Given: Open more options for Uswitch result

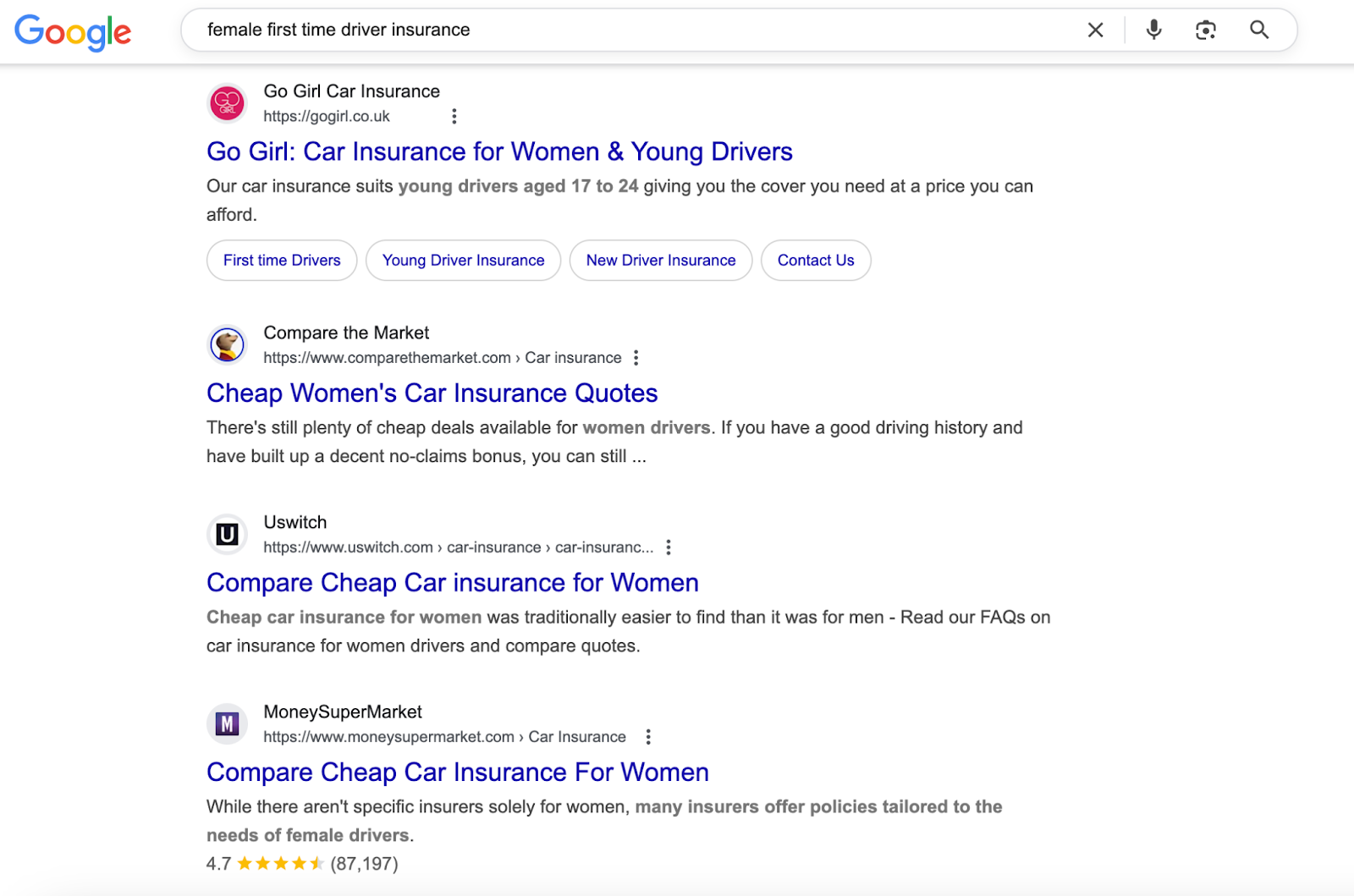Looking at the screenshot, I should pos(669,547).
